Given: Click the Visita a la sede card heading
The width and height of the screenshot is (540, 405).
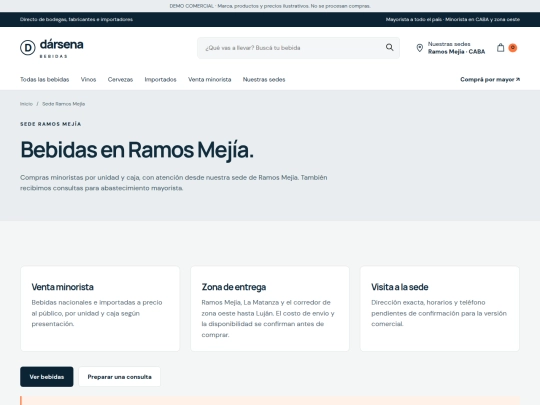Looking at the screenshot, I should click(399, 287).
